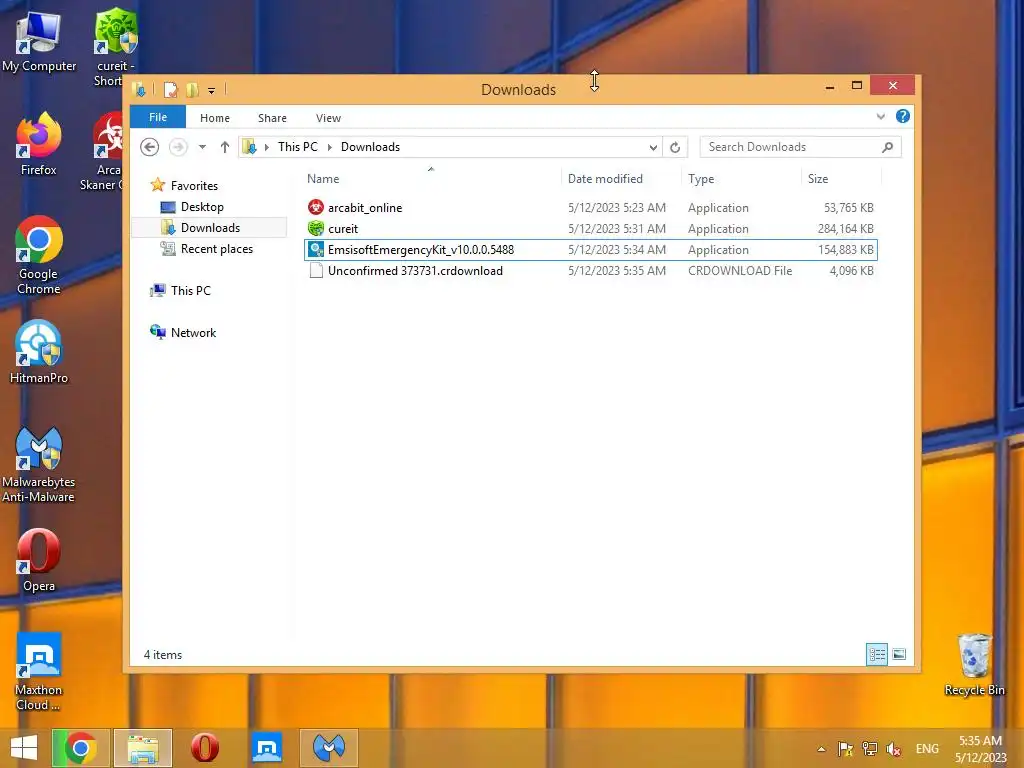This screenshot has height=768, width=1024.
Task: Open the Firefox desktop icon
Action: coord(39,144)
